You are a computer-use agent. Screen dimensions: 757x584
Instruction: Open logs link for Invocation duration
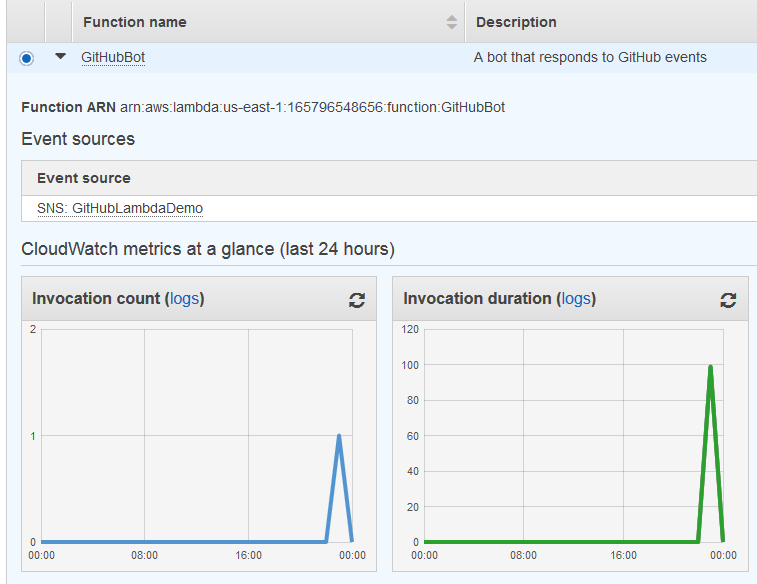tap(575, 299)
